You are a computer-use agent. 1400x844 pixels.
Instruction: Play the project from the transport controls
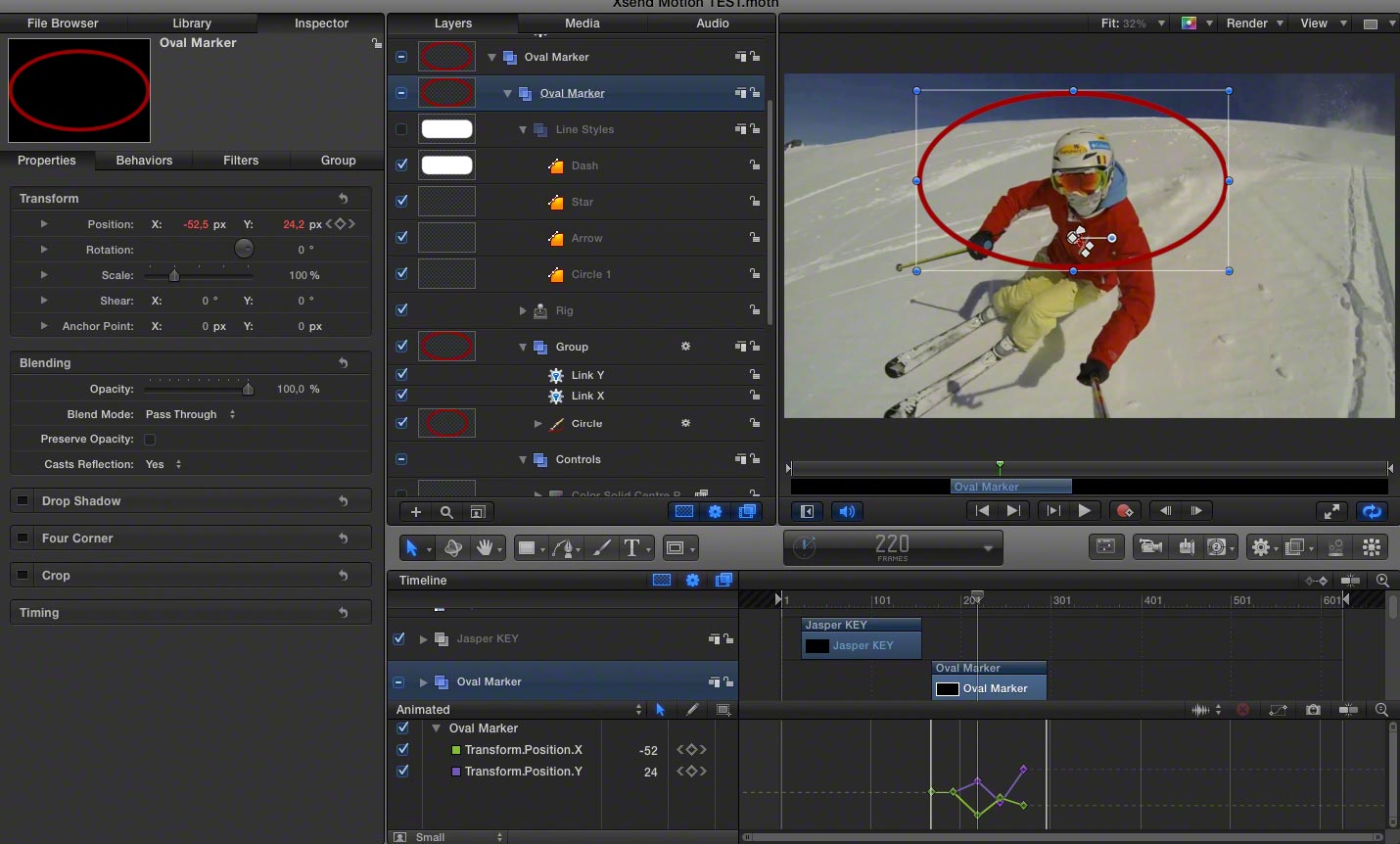[x=1084, y=511]
